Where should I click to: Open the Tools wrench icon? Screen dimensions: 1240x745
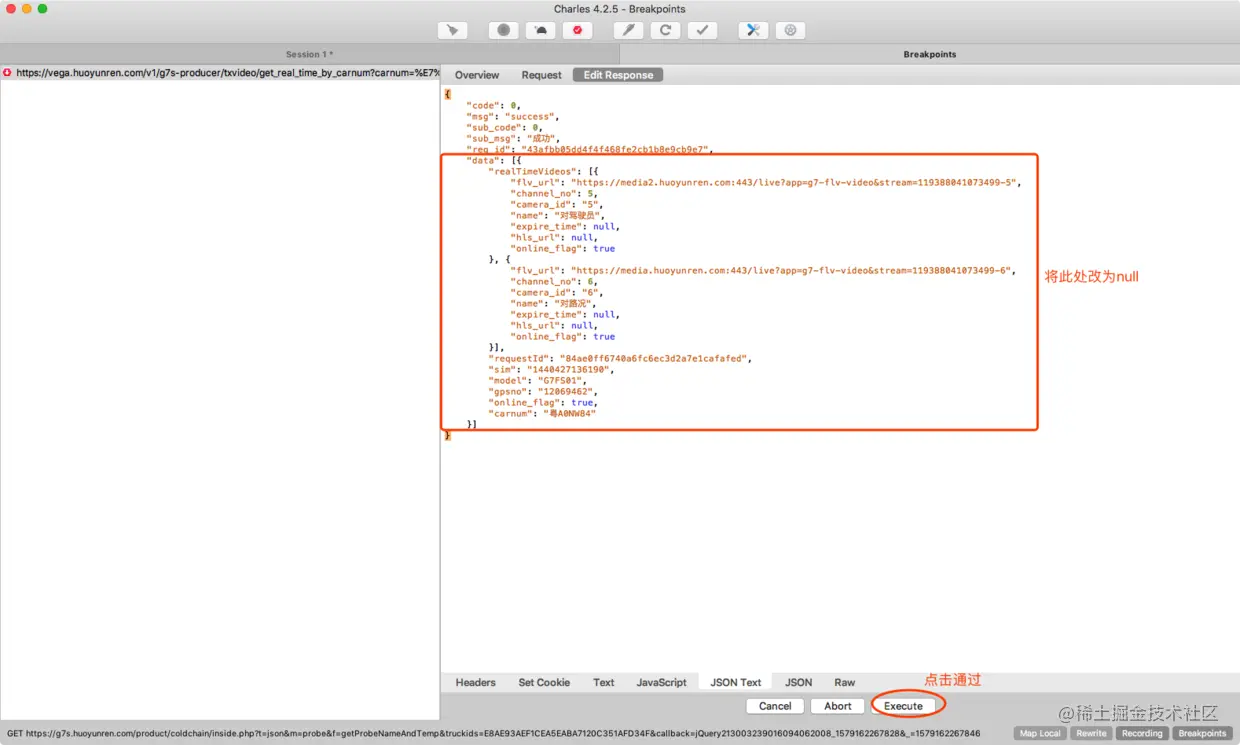pos(753,30)
